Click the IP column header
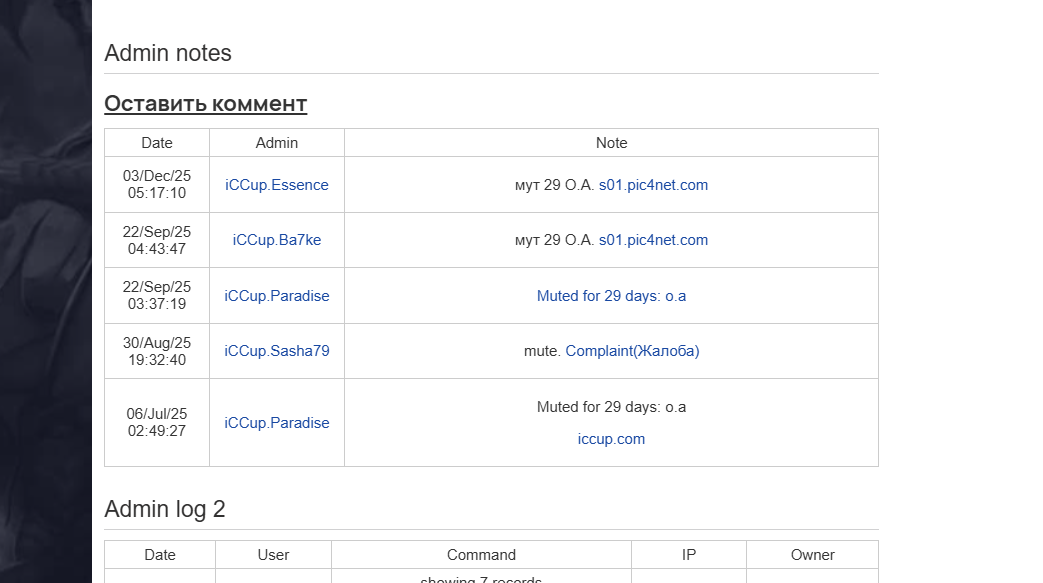Screen dimensions: 1043x583 688,555
